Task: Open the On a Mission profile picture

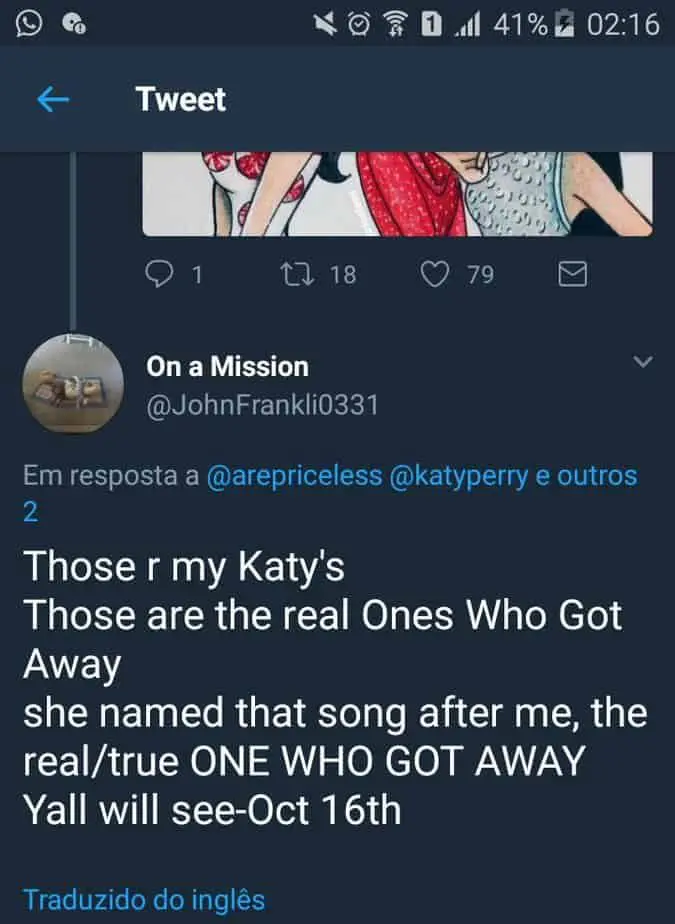Action: click(73, 384)
